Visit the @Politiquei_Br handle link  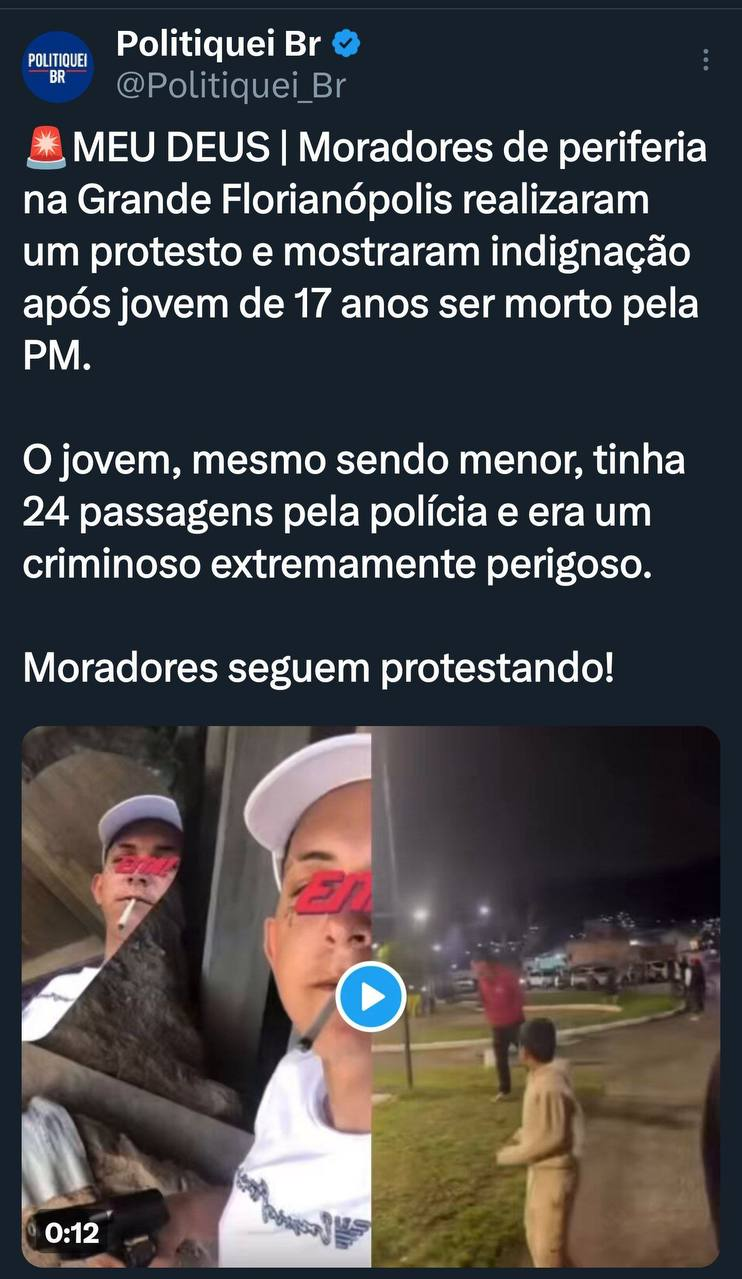point(231,87)
